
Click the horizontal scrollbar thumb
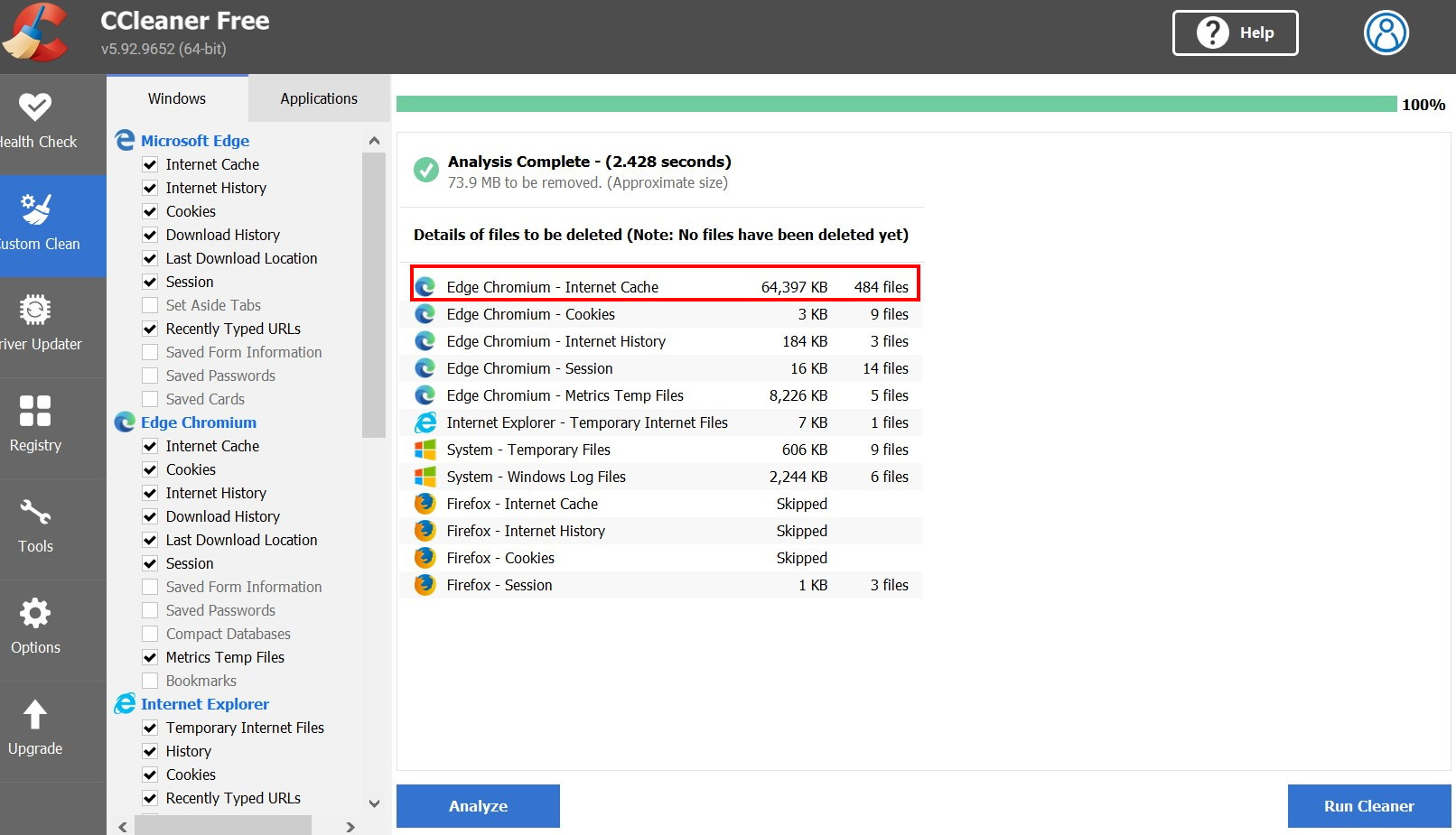point(223,826)
